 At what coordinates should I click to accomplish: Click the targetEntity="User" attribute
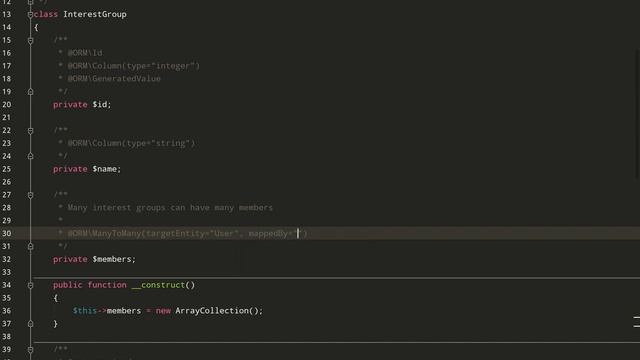(192, 233)
